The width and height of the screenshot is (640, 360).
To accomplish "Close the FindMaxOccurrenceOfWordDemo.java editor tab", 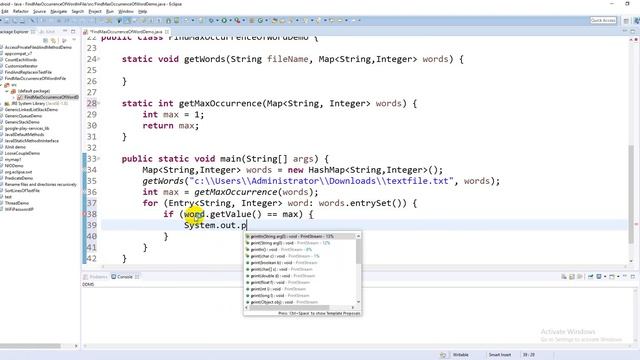I will pyautogui.click(x=167, y=31).
